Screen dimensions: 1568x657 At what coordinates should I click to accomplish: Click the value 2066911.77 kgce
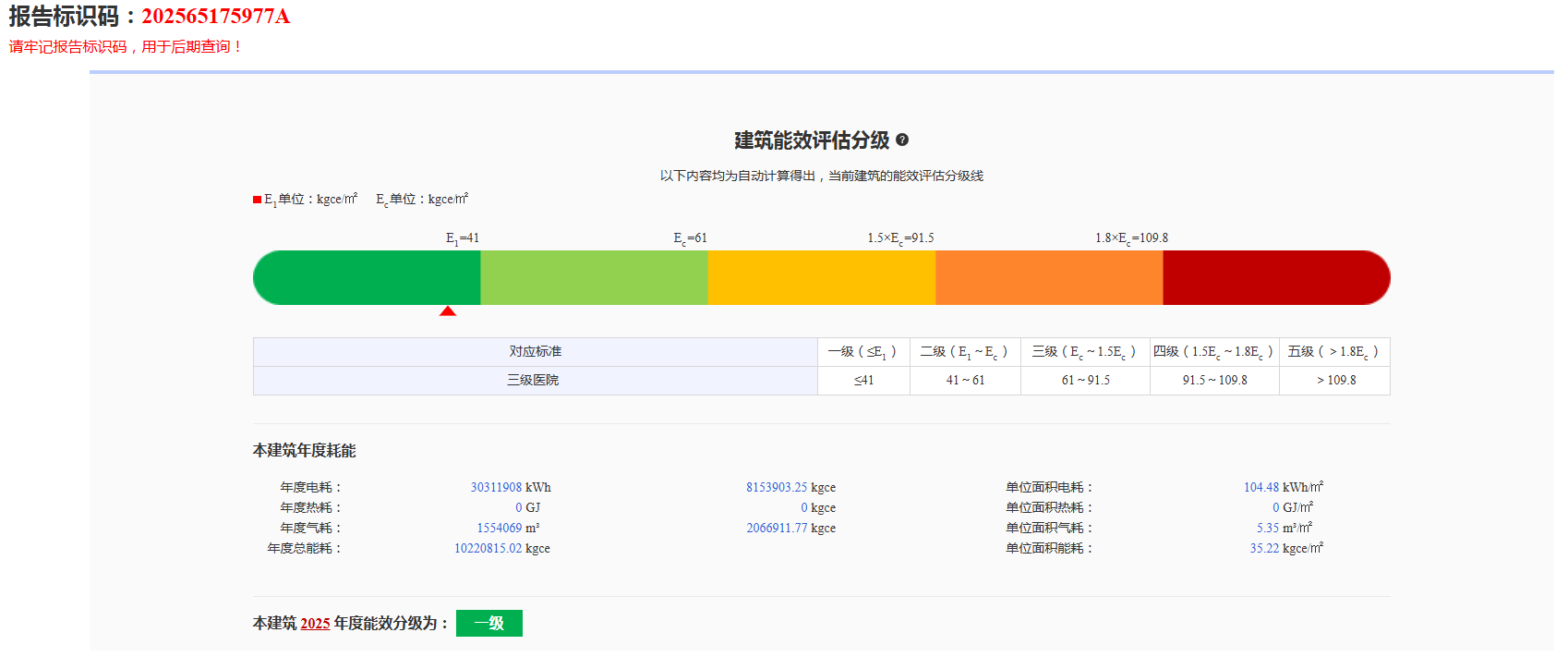click(x=791, y=528)
